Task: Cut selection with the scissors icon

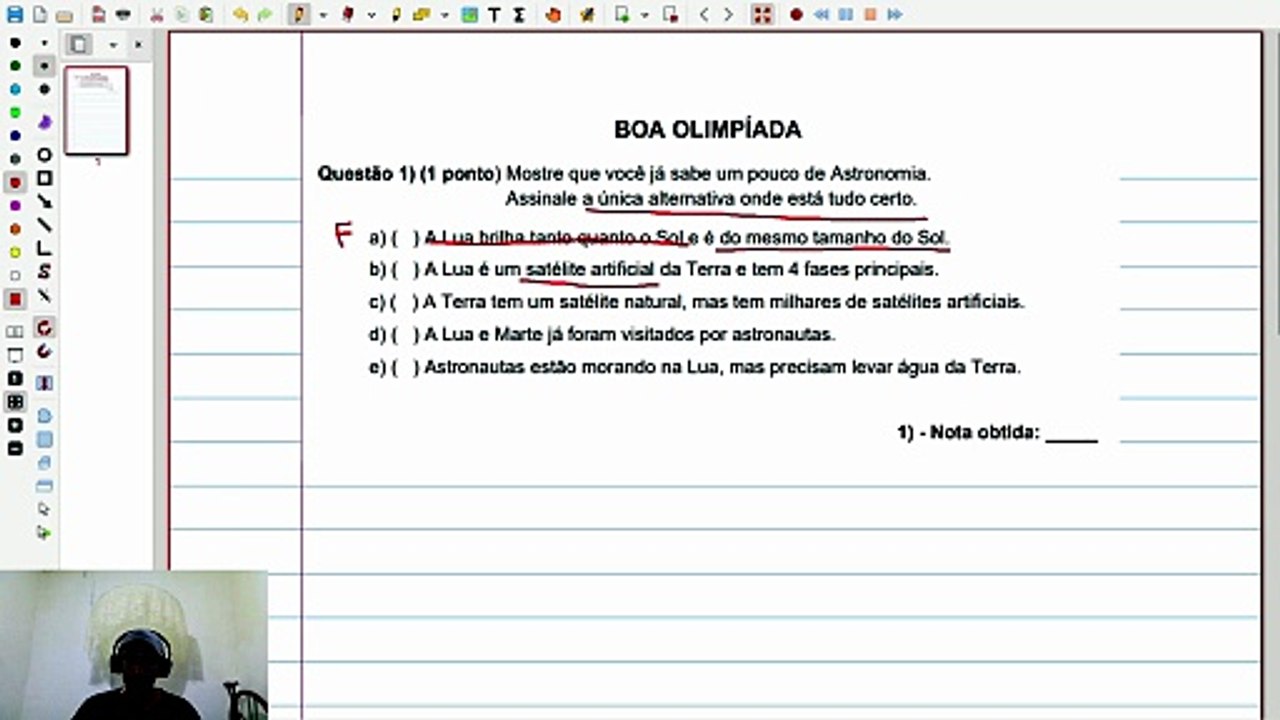Action: coord(157,15)
